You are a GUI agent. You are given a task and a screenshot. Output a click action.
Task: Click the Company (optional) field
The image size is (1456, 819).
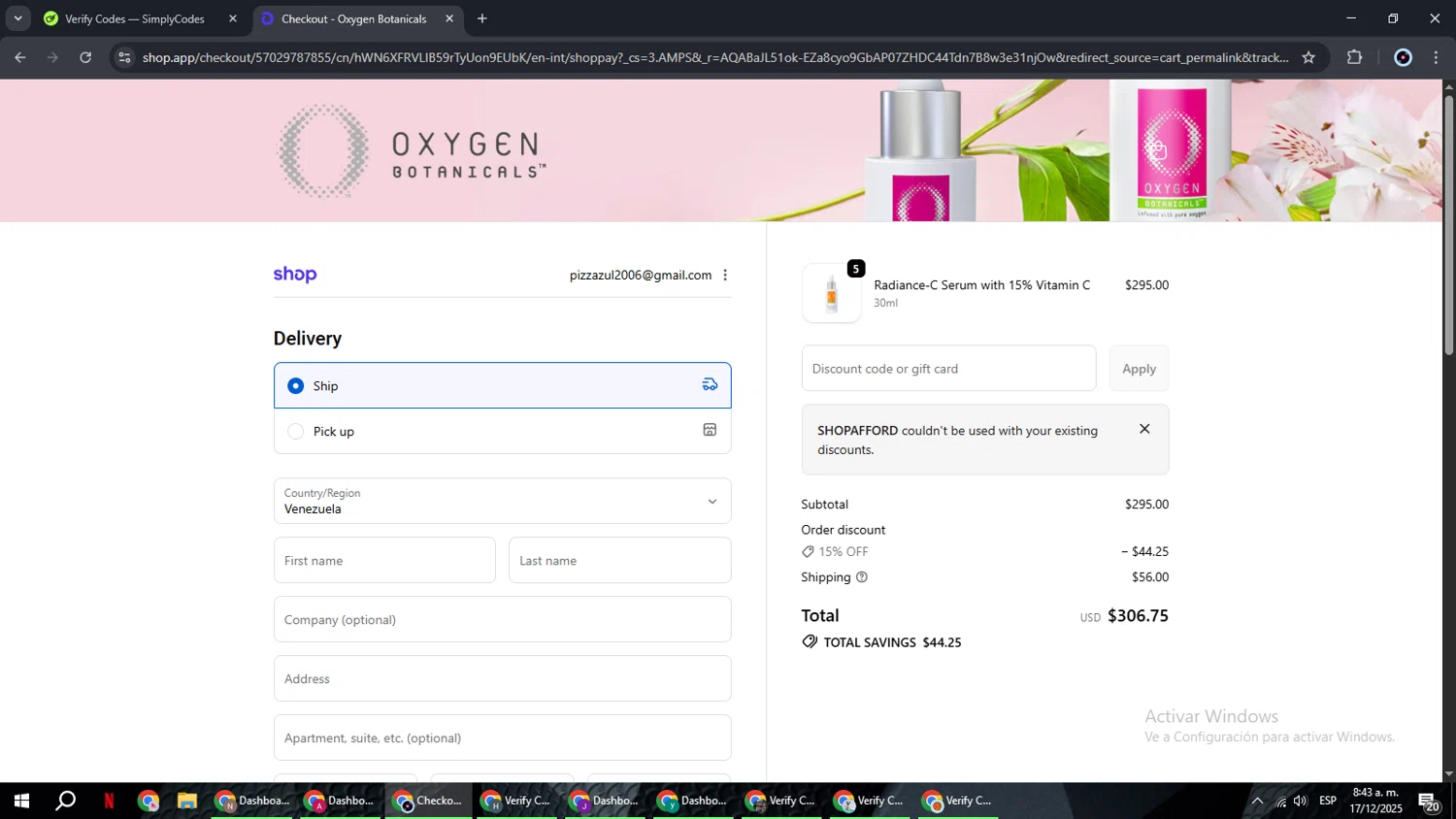tap(502, 620)
